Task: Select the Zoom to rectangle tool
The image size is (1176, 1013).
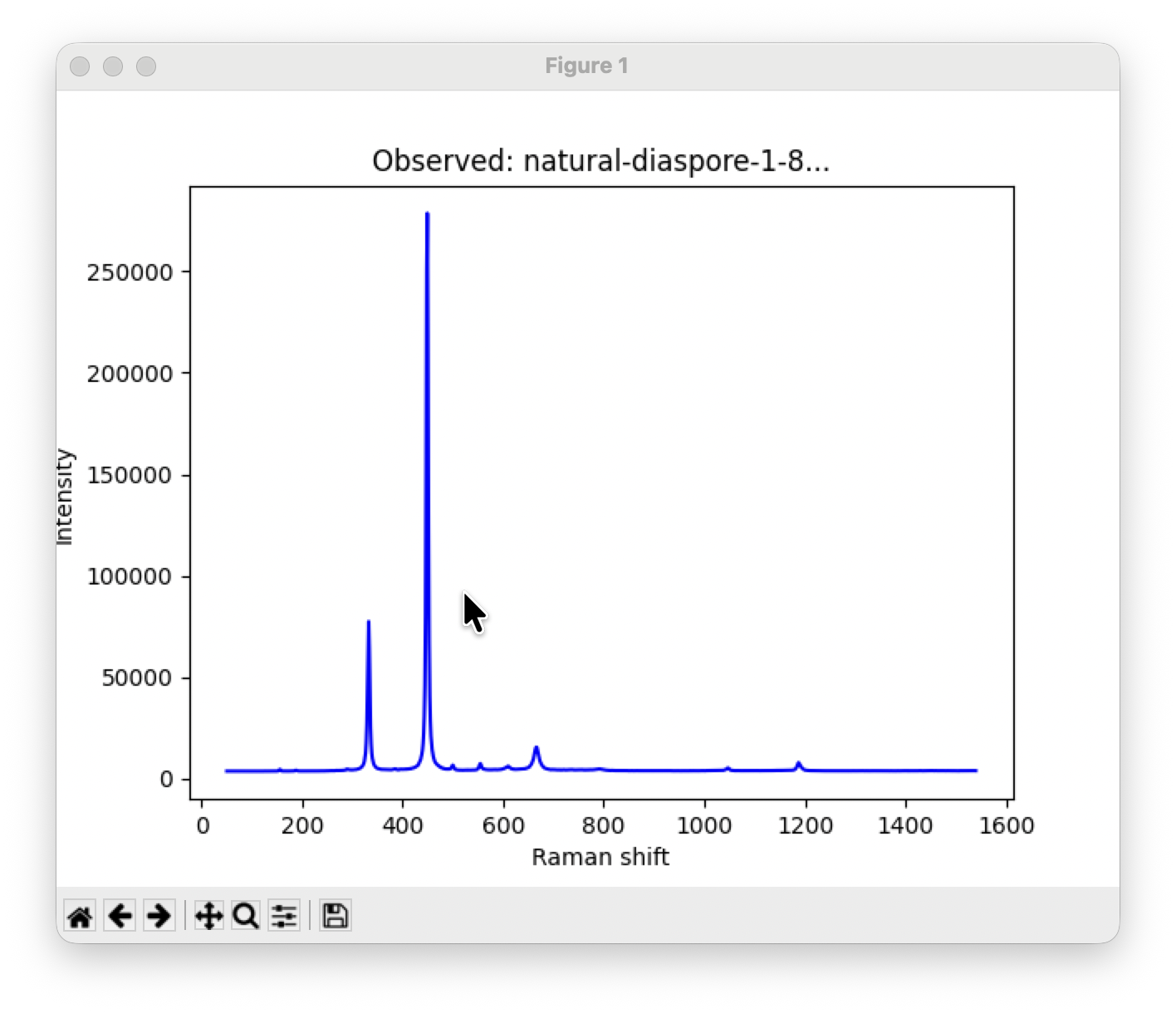Action: (x=246, y=916)
